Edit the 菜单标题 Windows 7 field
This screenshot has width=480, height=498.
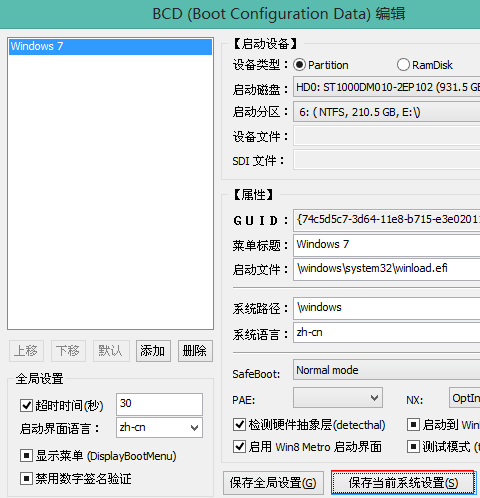(387, 245)
